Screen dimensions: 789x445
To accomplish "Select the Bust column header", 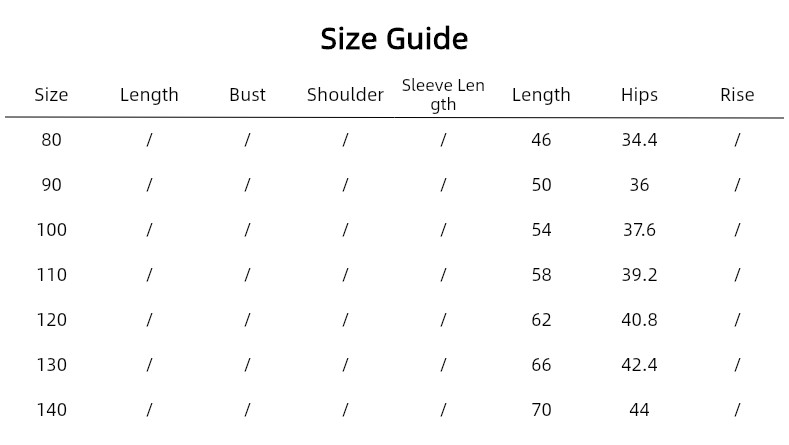I will [247, 95].
